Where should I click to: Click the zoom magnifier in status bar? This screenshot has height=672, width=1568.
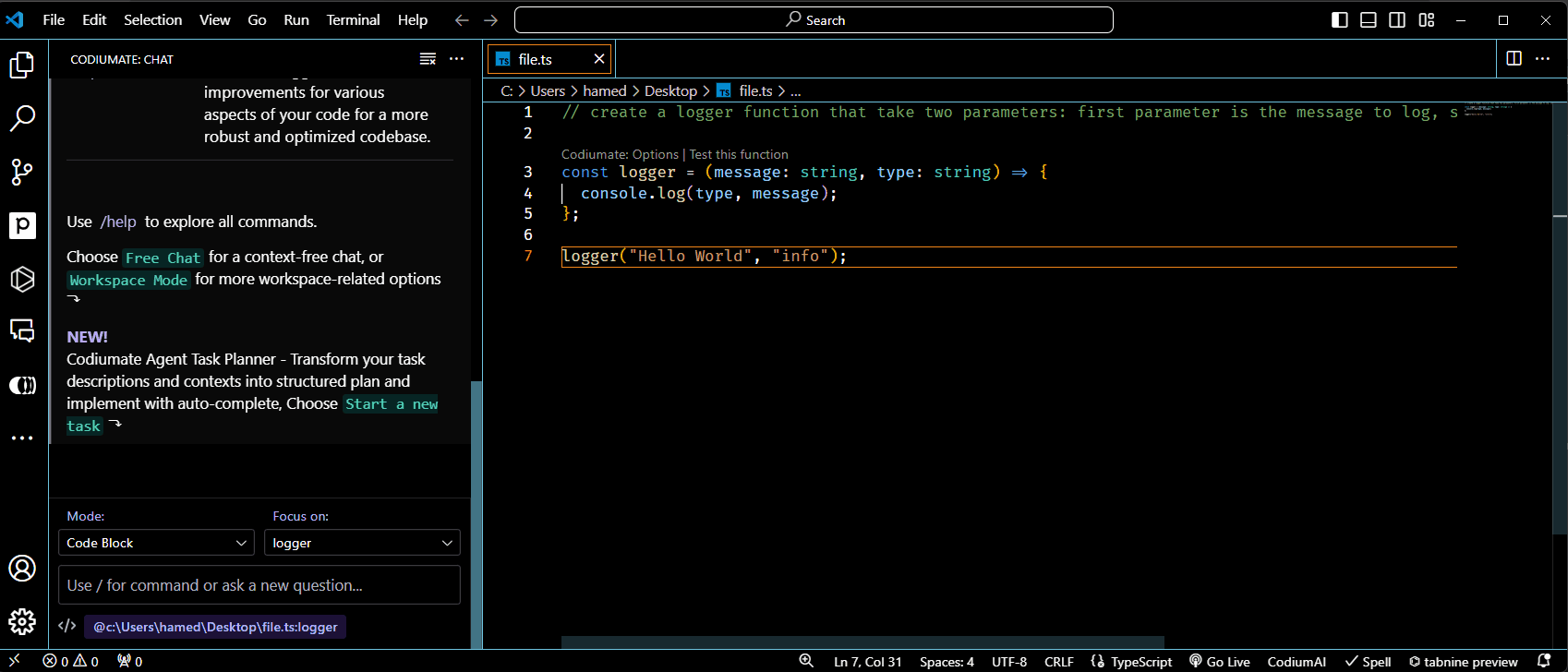[806, 661]
